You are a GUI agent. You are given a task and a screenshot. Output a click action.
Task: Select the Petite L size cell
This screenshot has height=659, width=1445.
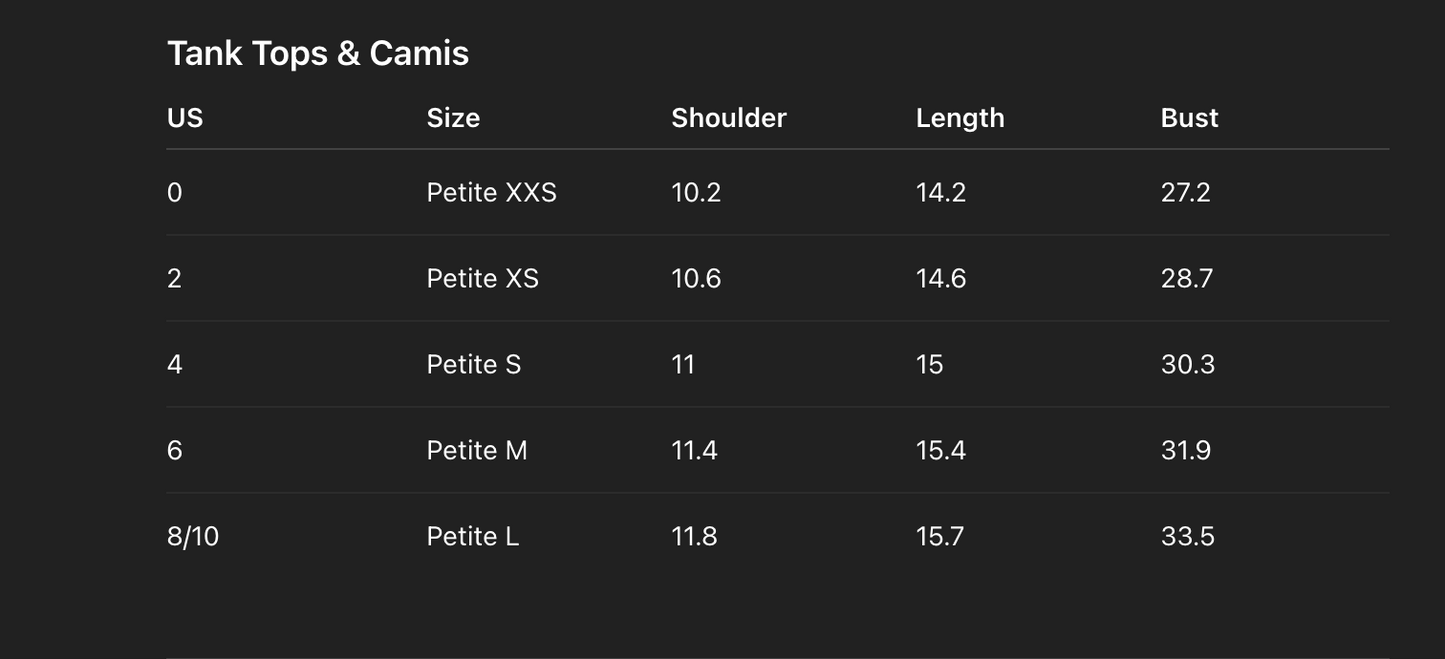[x=472, y=536]
